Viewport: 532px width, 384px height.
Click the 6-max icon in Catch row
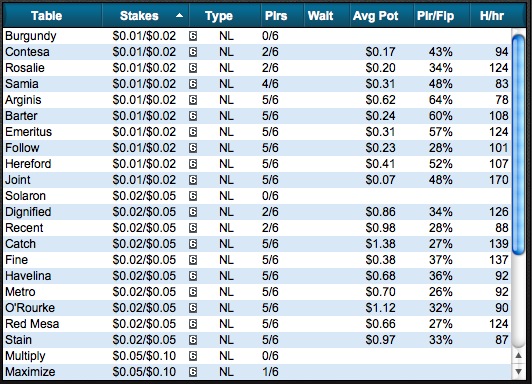193,244
